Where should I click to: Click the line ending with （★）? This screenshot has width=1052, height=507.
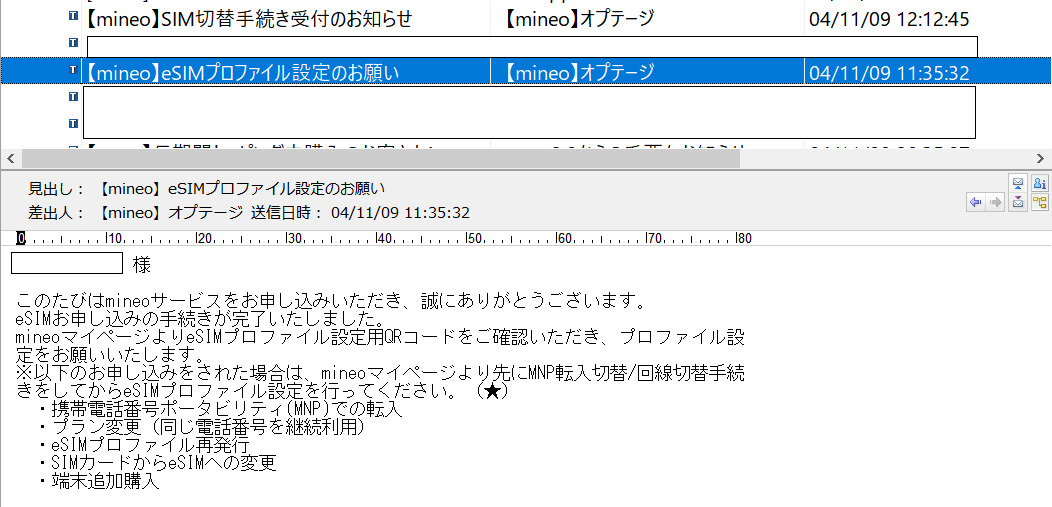tap(262, 390)
